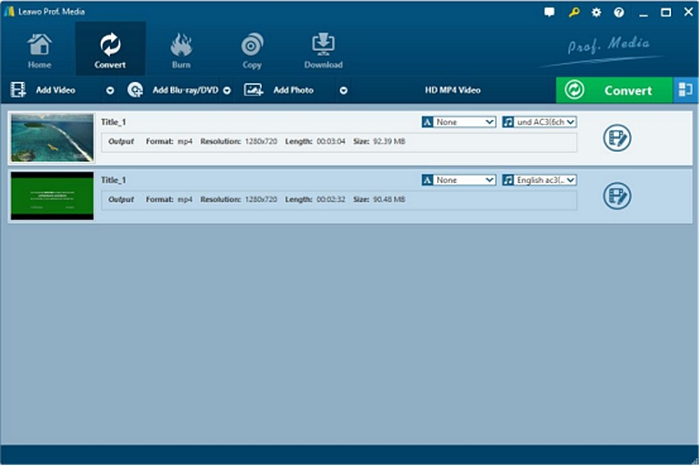Image resolution: width=700 pixels, height=466 pixels.
Task: Close the Leawo Prof. Media window
Action: [689, 12]
